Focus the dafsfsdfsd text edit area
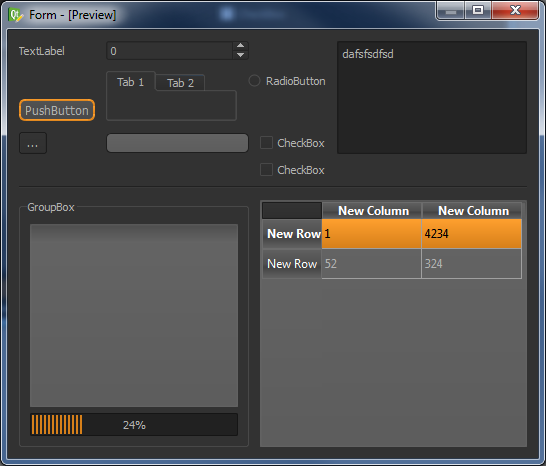546x466 pixels. (x=432, y=98)
